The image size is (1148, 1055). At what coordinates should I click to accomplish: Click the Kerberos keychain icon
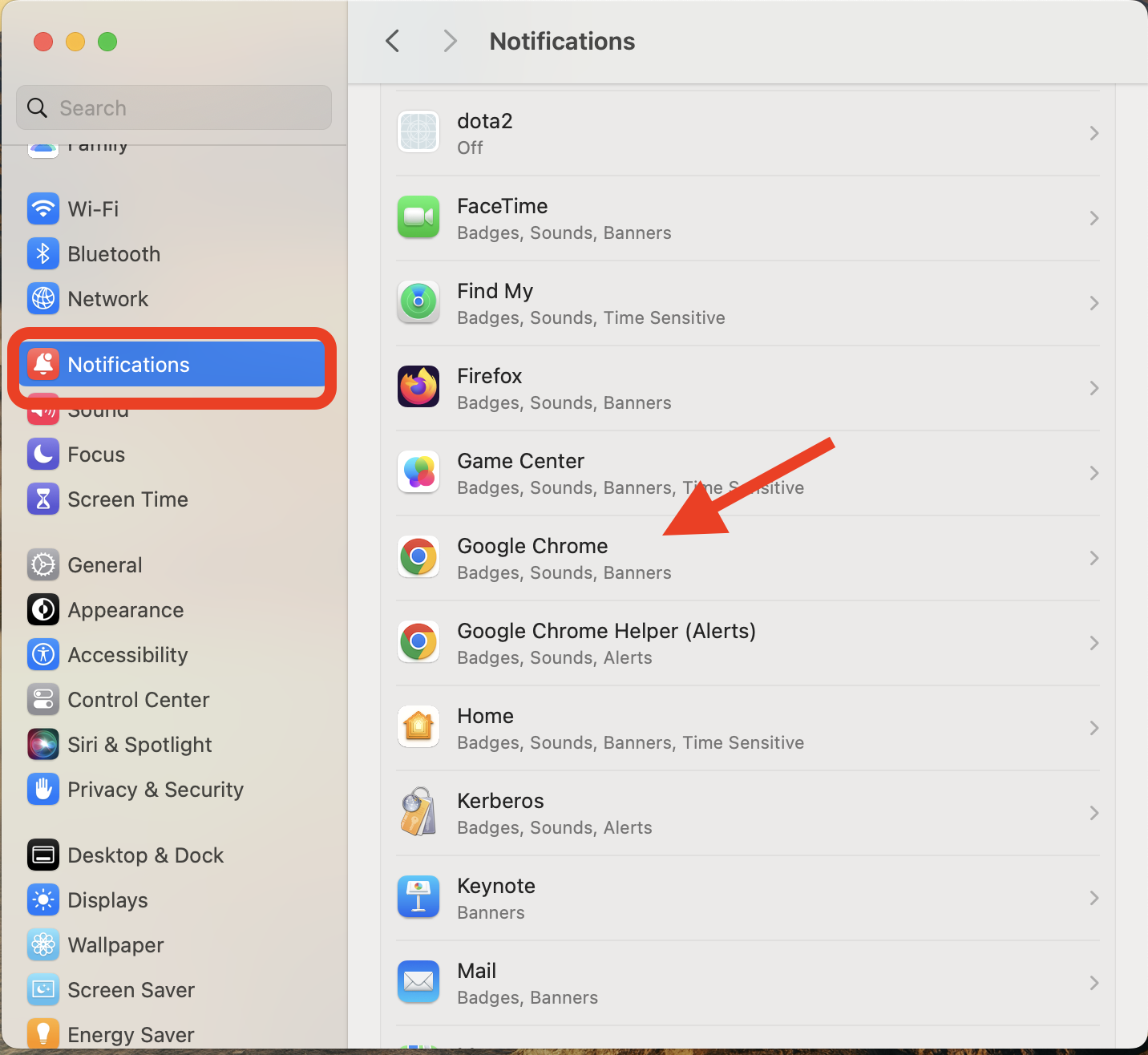(x=418, y=811)
